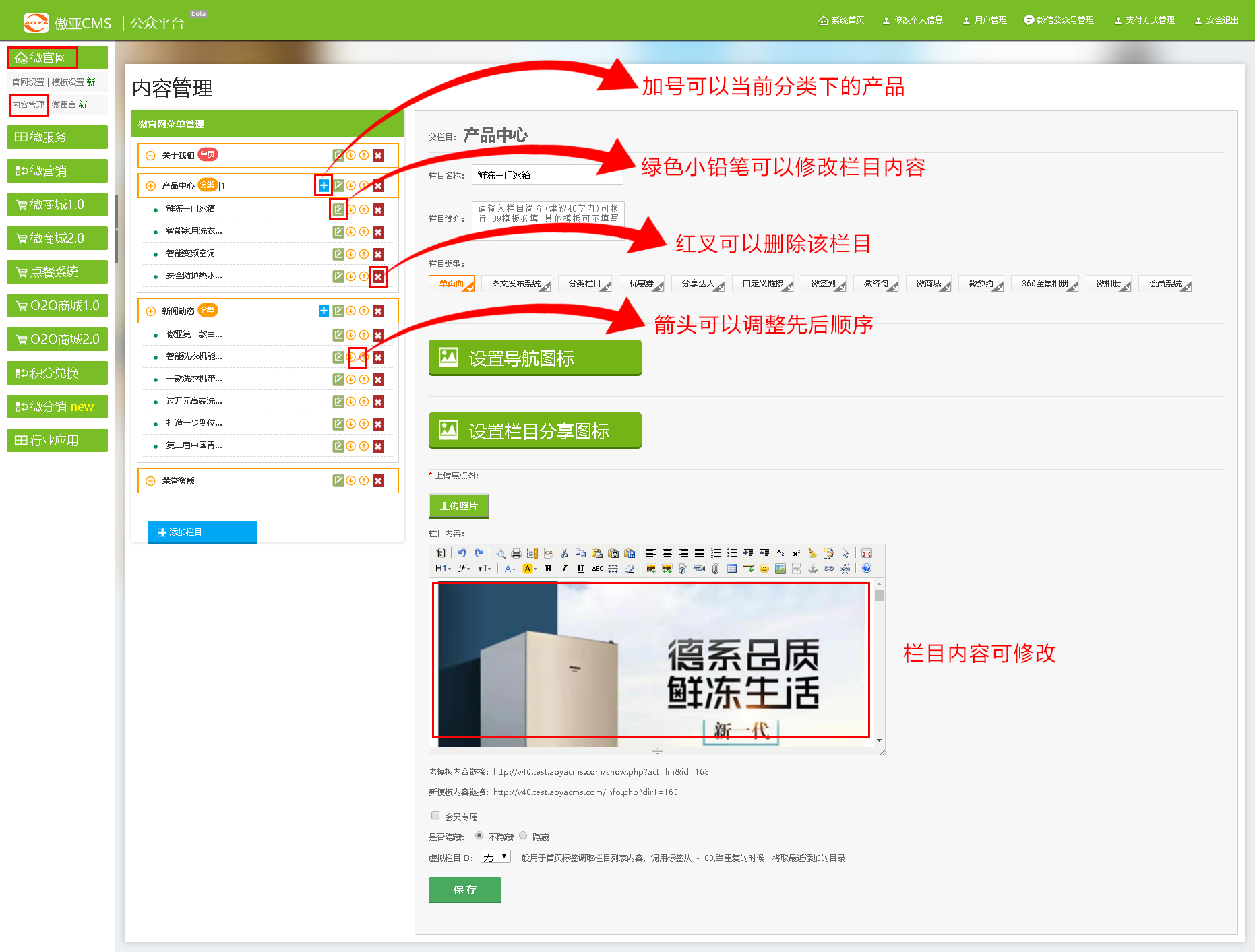Click the blue plus icon beside 产品中心
The height and width of the screenshot is (952, 1255).
click(324, 185)
